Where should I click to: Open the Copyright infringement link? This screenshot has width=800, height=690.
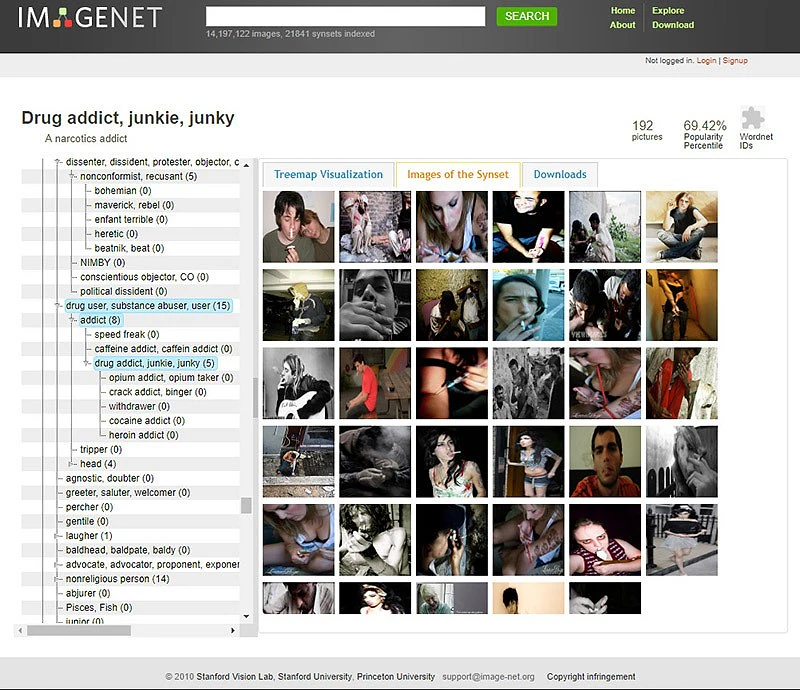point(591,677)
